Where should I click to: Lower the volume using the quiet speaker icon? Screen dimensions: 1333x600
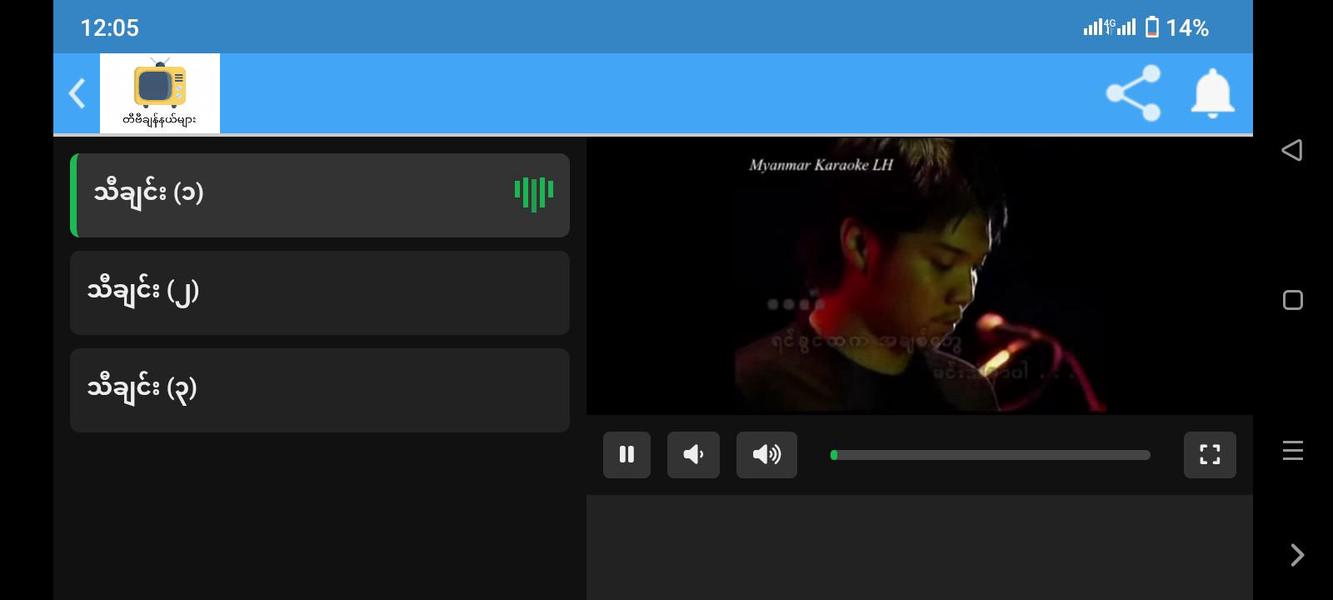[694, 453]
